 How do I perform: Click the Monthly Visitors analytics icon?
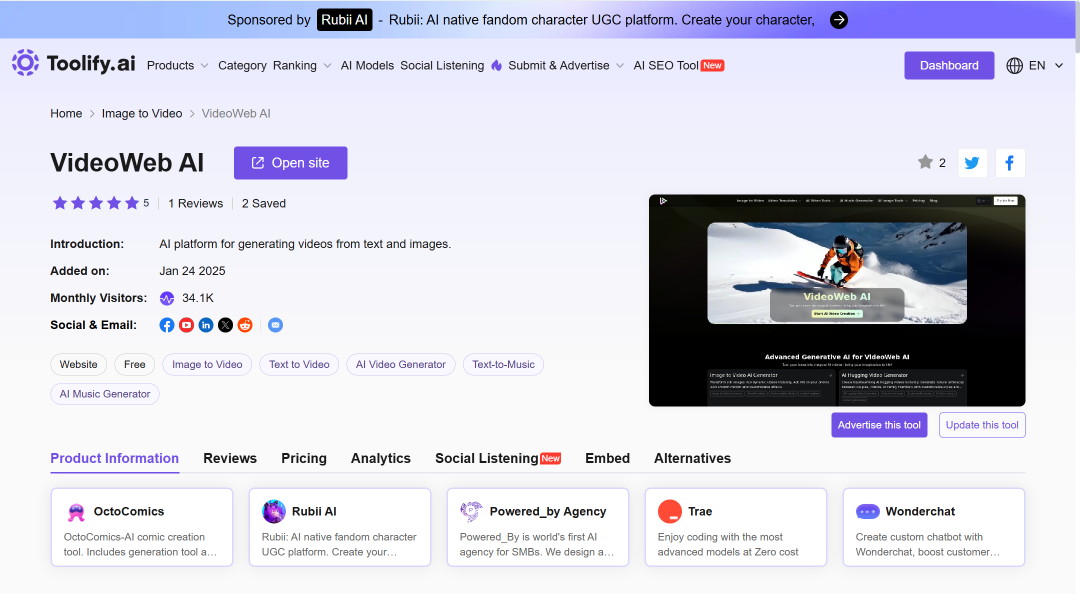pos(167,298)
